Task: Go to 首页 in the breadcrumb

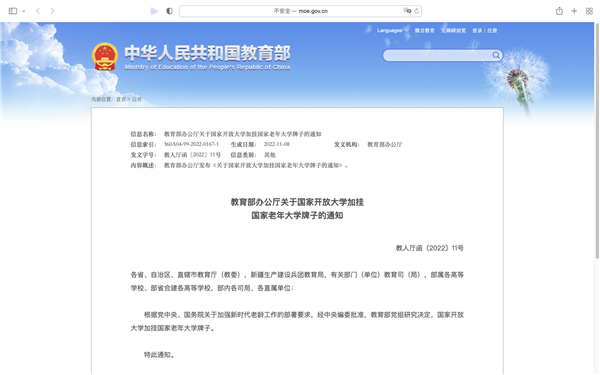Action: [121, 99]
